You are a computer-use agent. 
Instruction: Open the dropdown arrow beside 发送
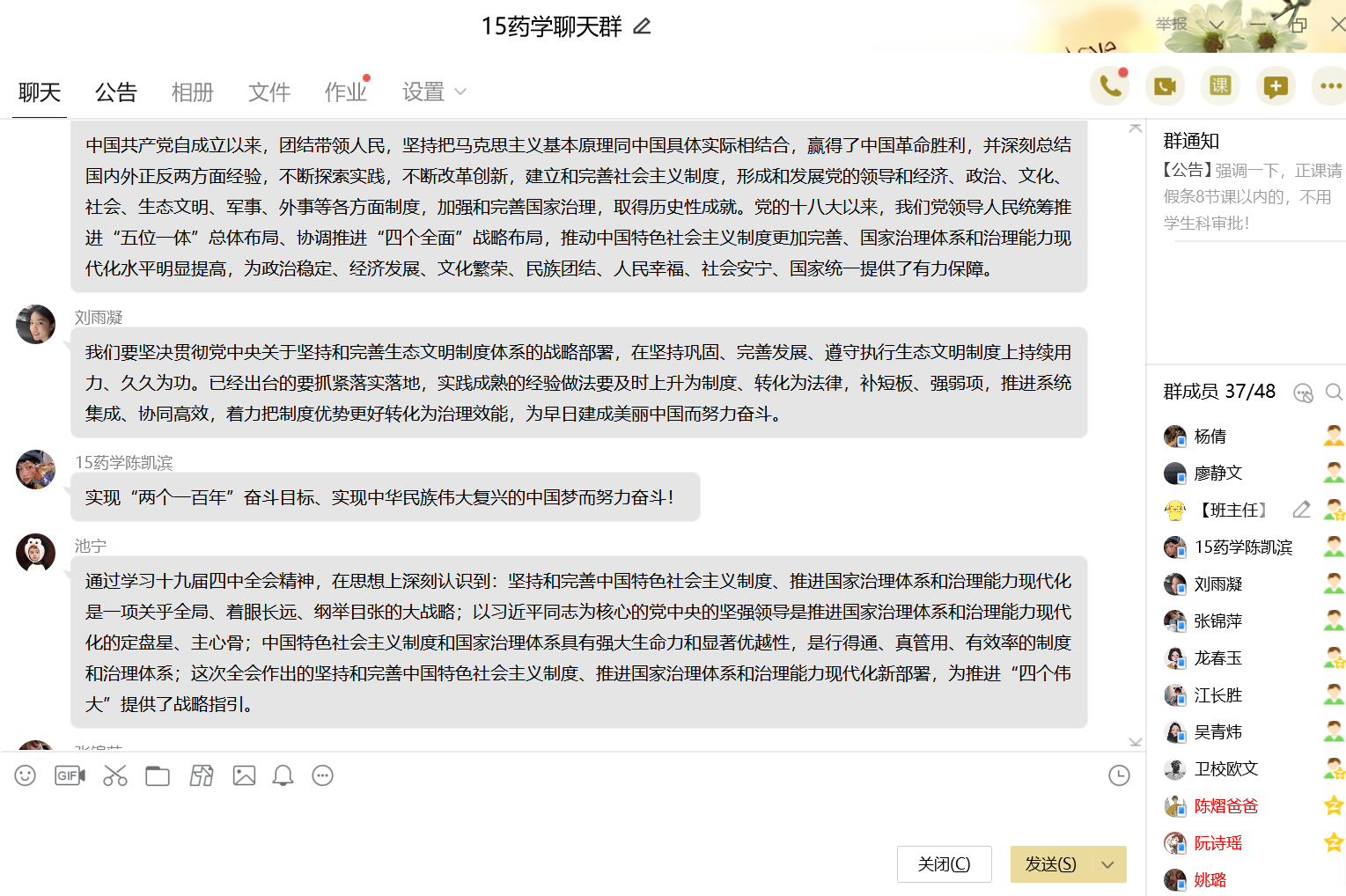coord(1108,864)
